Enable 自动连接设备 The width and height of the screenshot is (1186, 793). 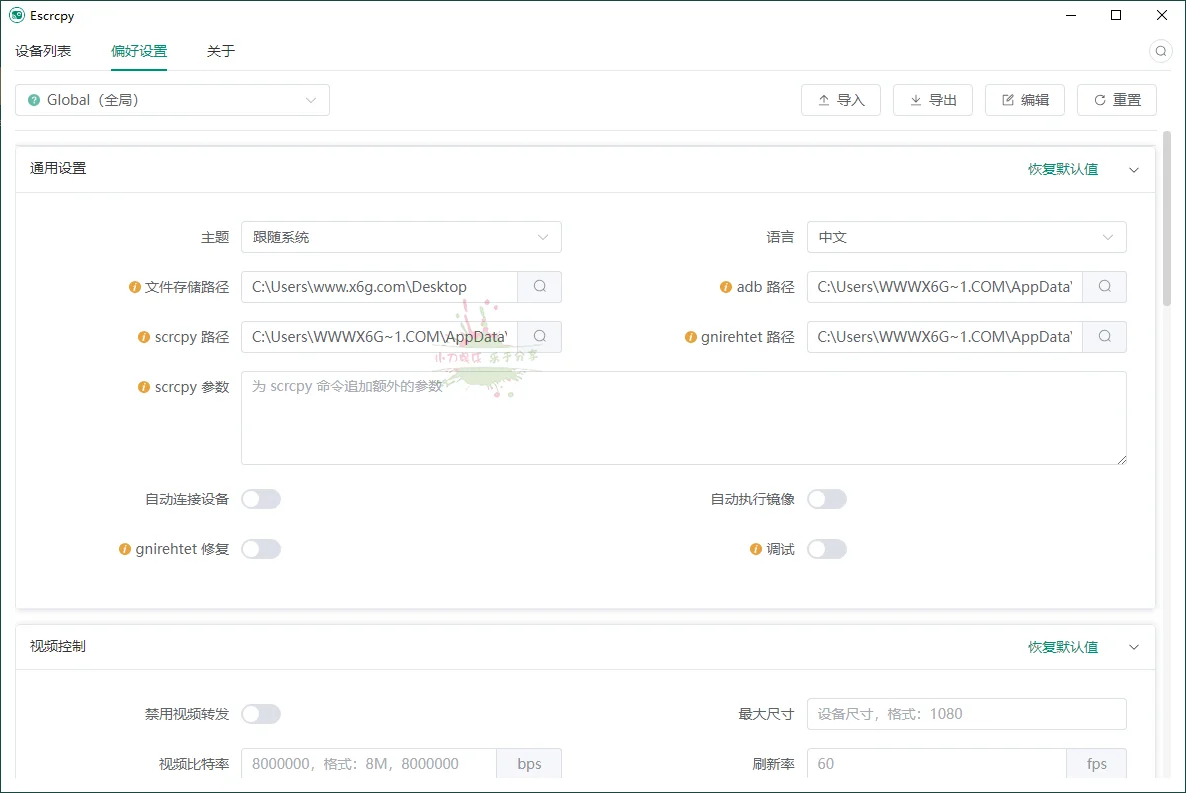(261, 498)
